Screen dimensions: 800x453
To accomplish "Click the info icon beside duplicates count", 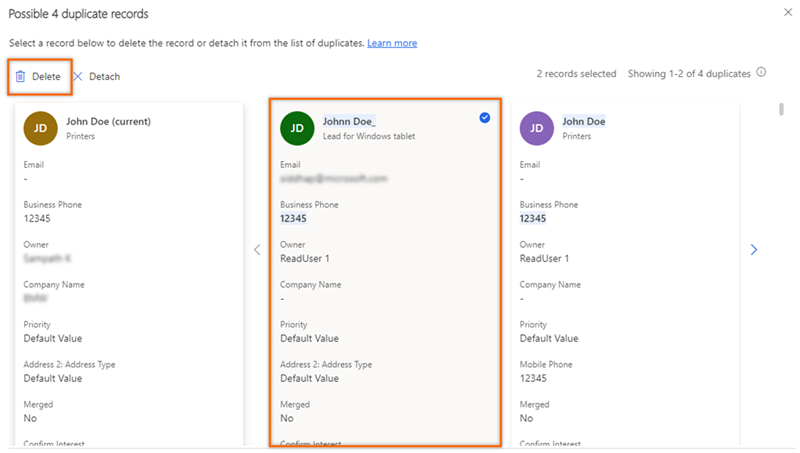I will (x=761, y=72).
